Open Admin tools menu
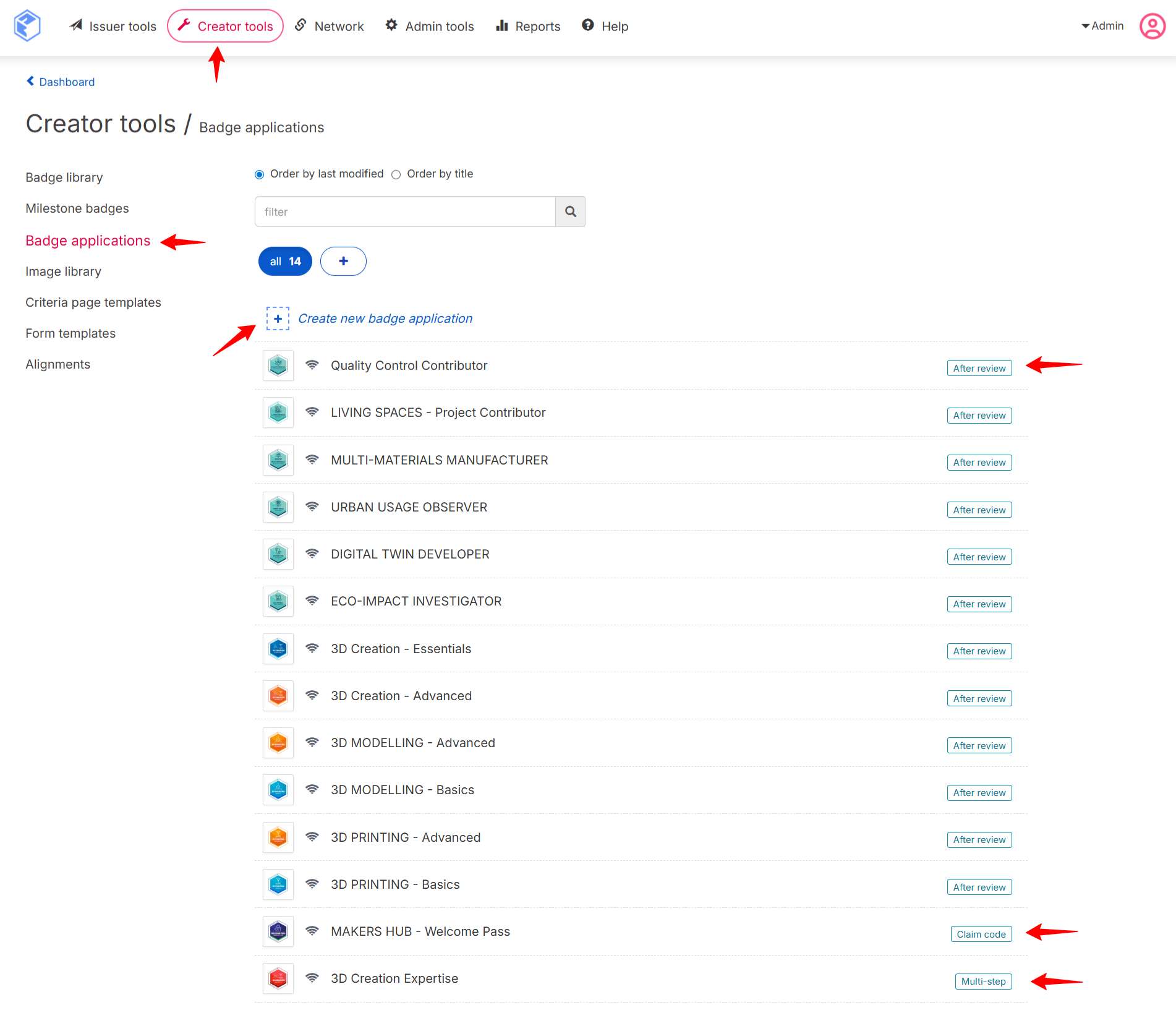 click(430, 26)
